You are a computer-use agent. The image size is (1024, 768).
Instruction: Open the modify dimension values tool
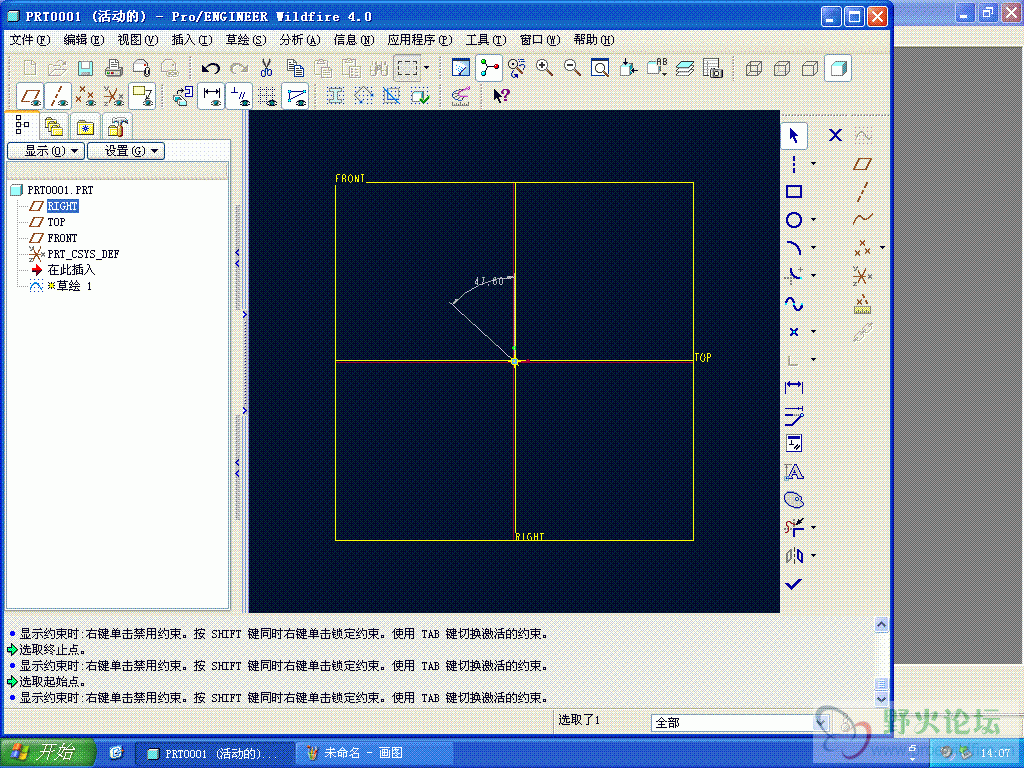[794, 415]
